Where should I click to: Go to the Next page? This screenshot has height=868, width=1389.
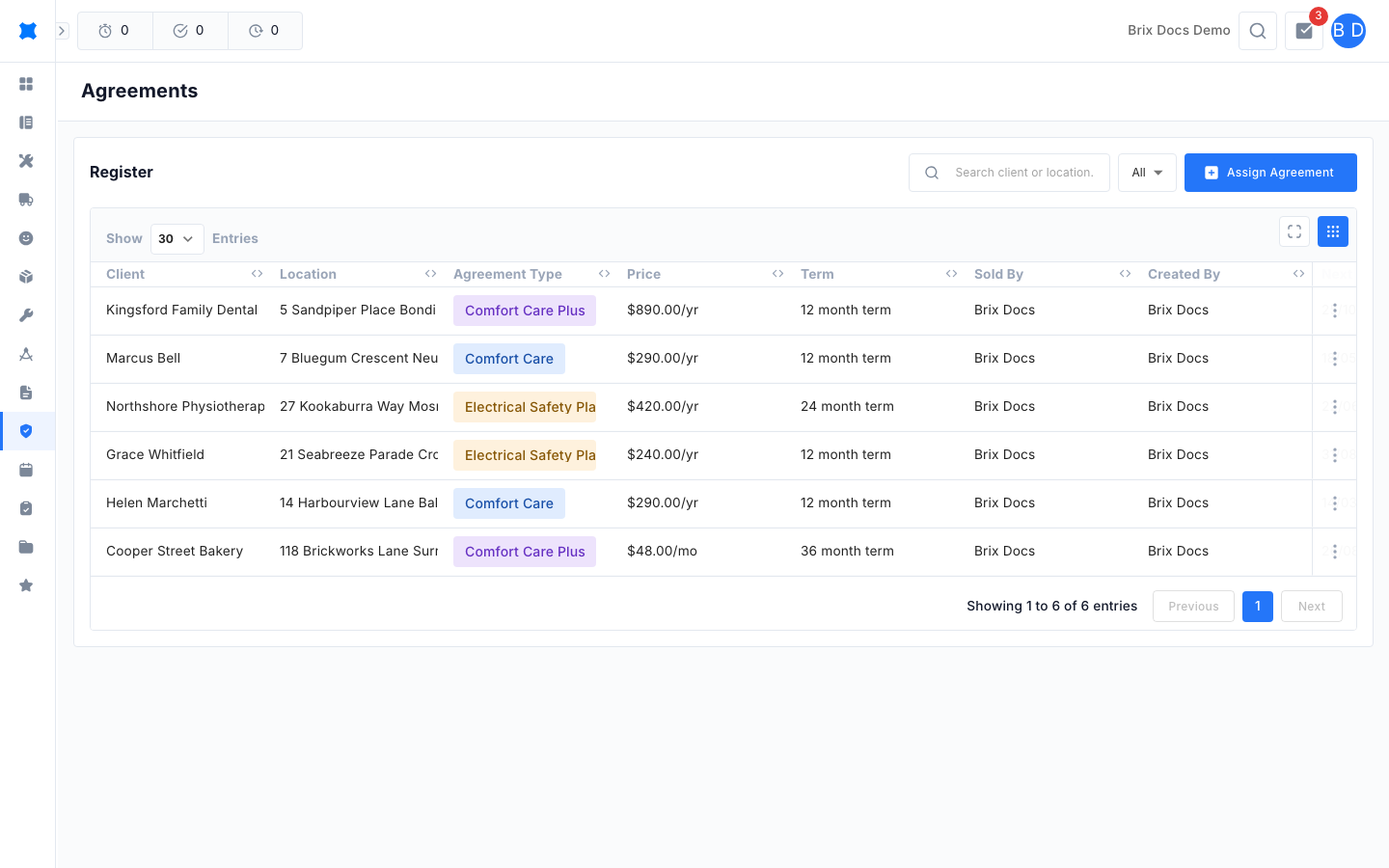pos(1312,607)
